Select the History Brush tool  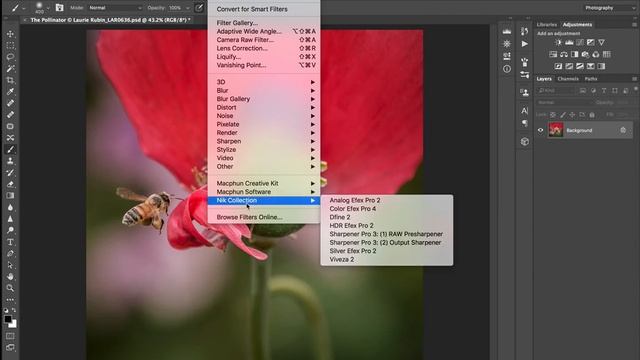pos(10,173)
